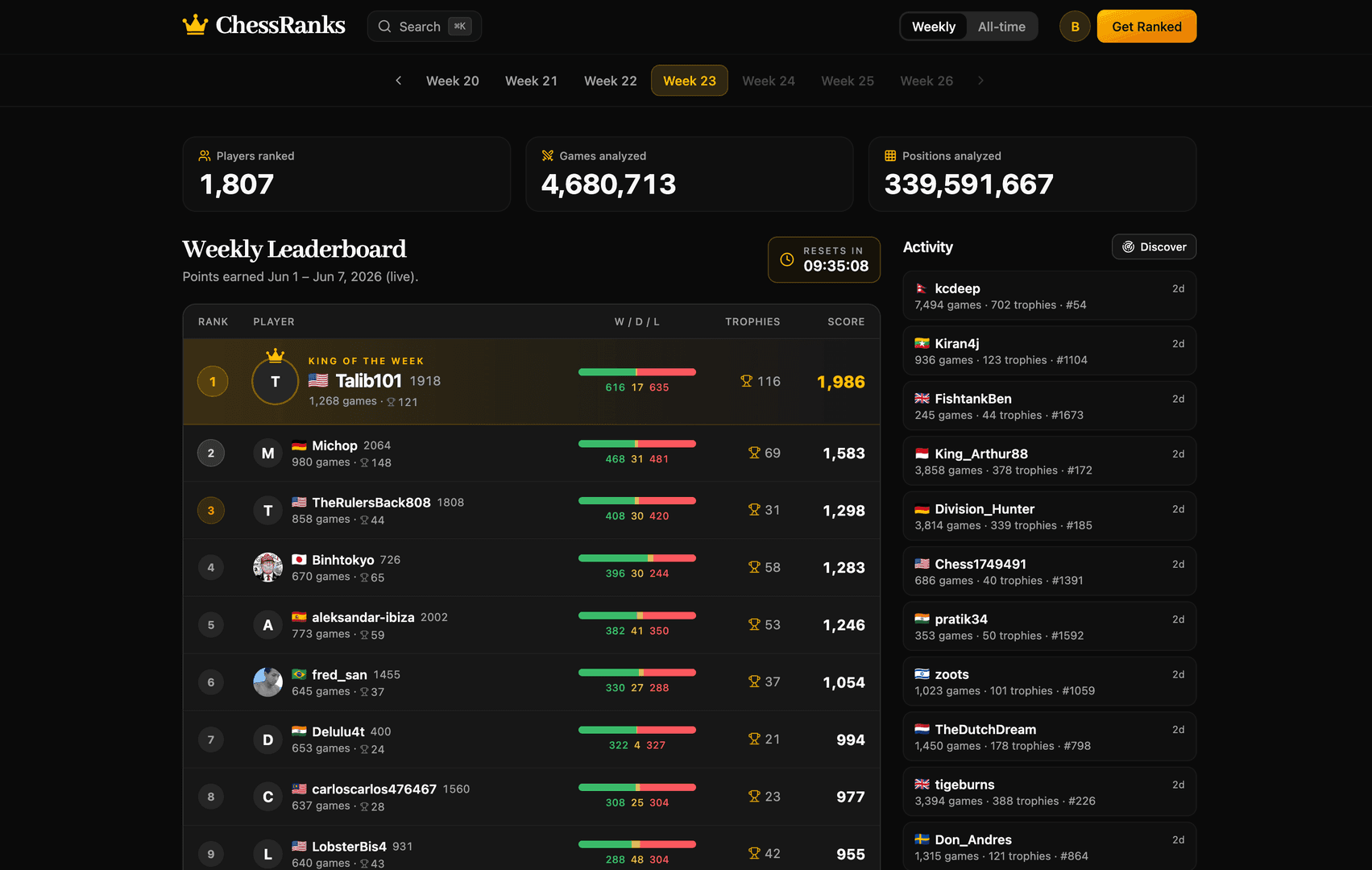This screenshot has width=1372, height=870.
Task: Click fred_san's profile photo
Action: pos(268,682)
